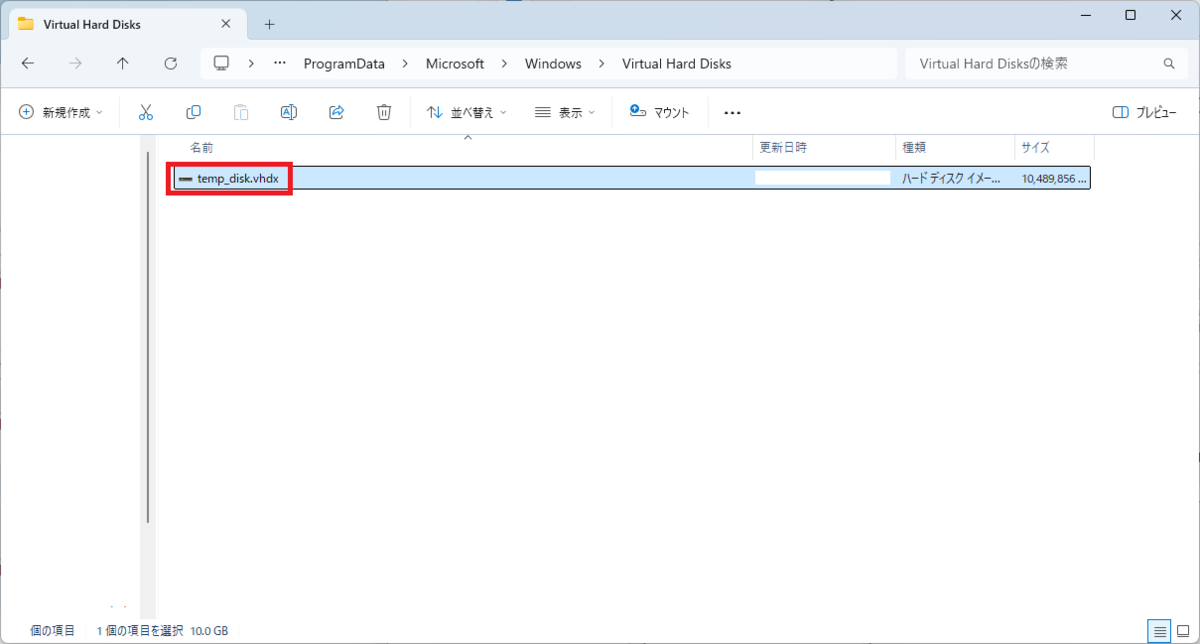1200x644 pixels.
Task: Add a new tab with plus button
Action: tap(269, 24)
